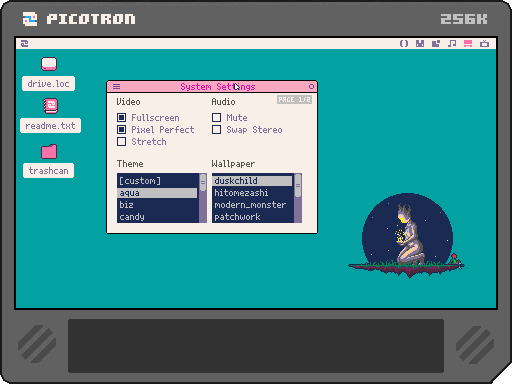Select the modern_monster wallpaper entry
Image resolution: width=512 pixels, height=384 pixels.
tap(252, 205)
